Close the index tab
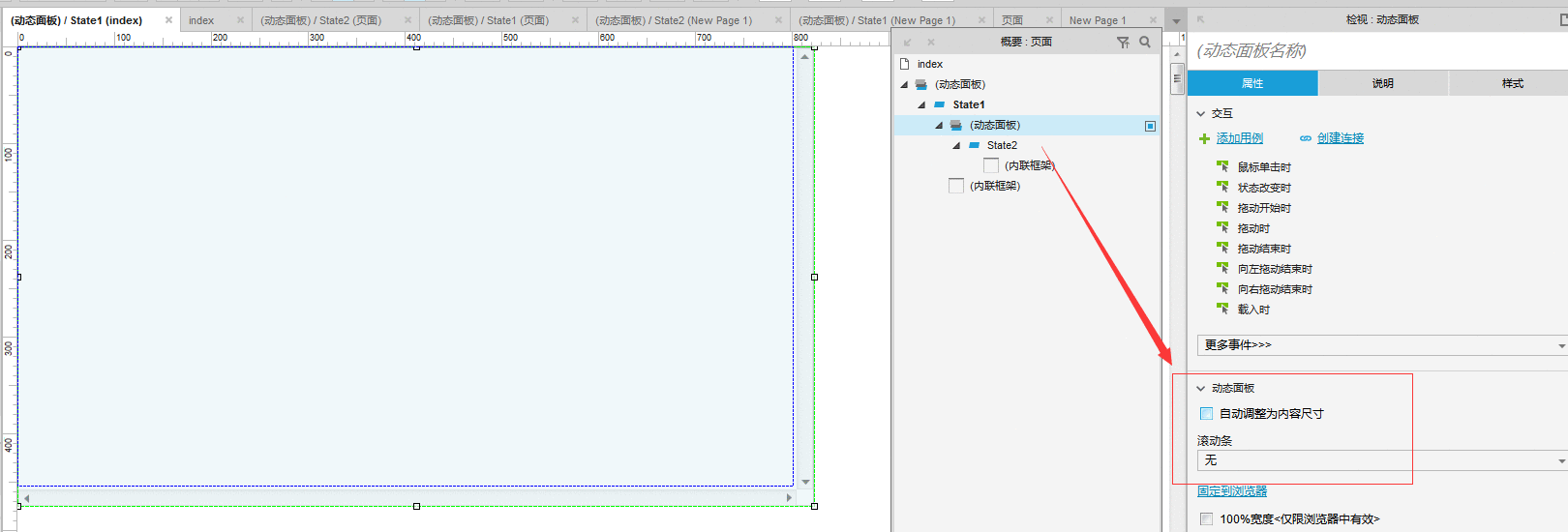This screenshot has height=532, width=1568. click(x=241, y=19)
